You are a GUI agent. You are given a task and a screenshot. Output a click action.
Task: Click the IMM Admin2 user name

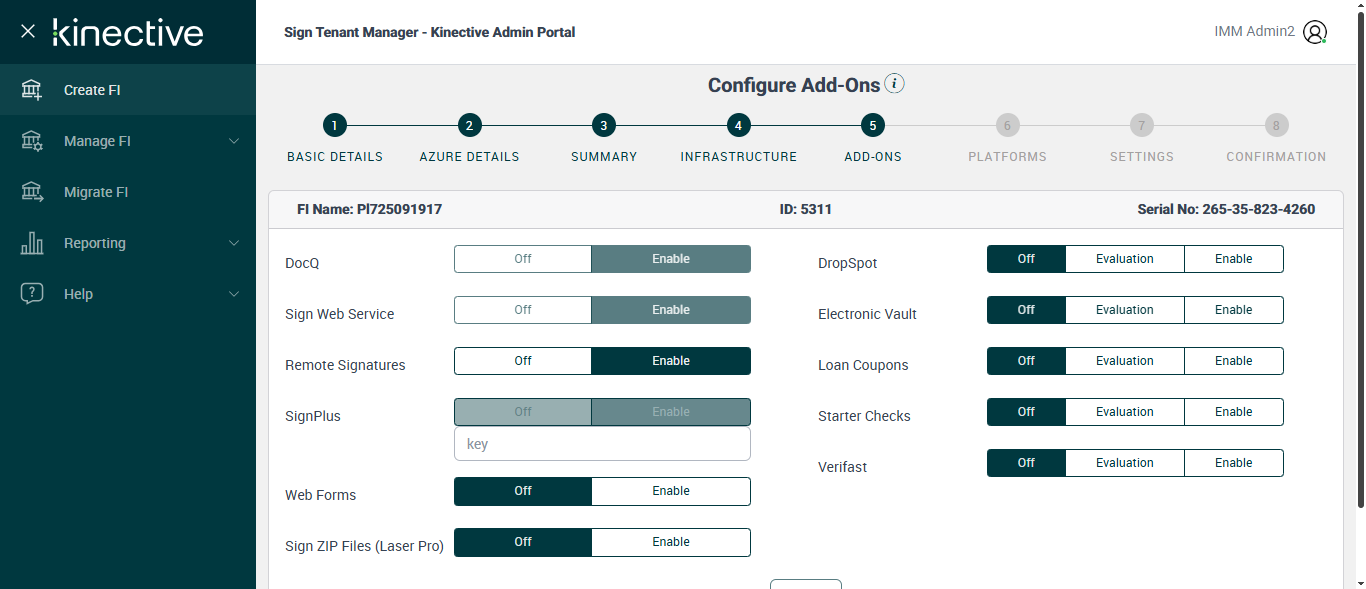click(x=1254, y=32)
